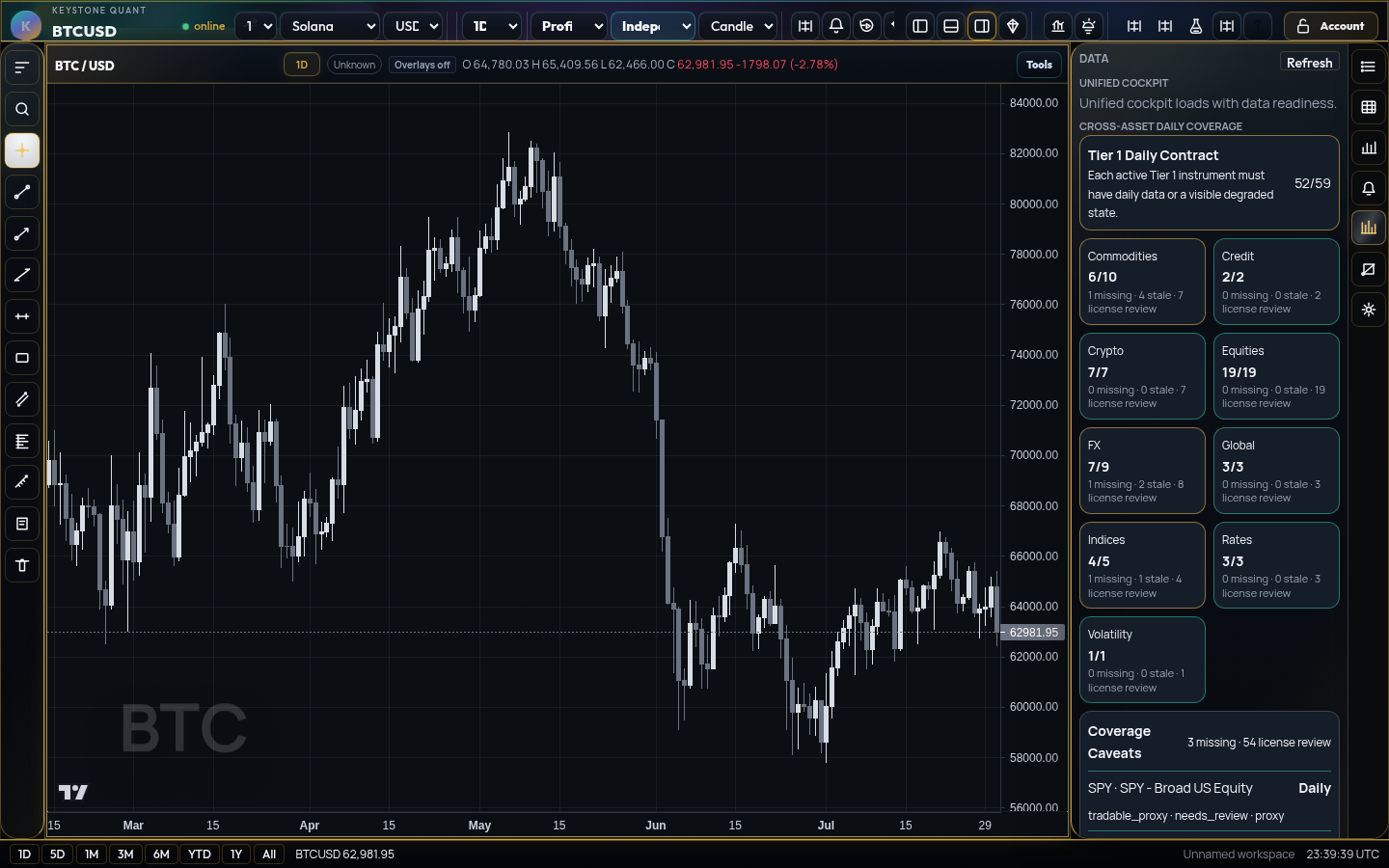Click the top toolbar bell alerts icon

tap(836, 26)
